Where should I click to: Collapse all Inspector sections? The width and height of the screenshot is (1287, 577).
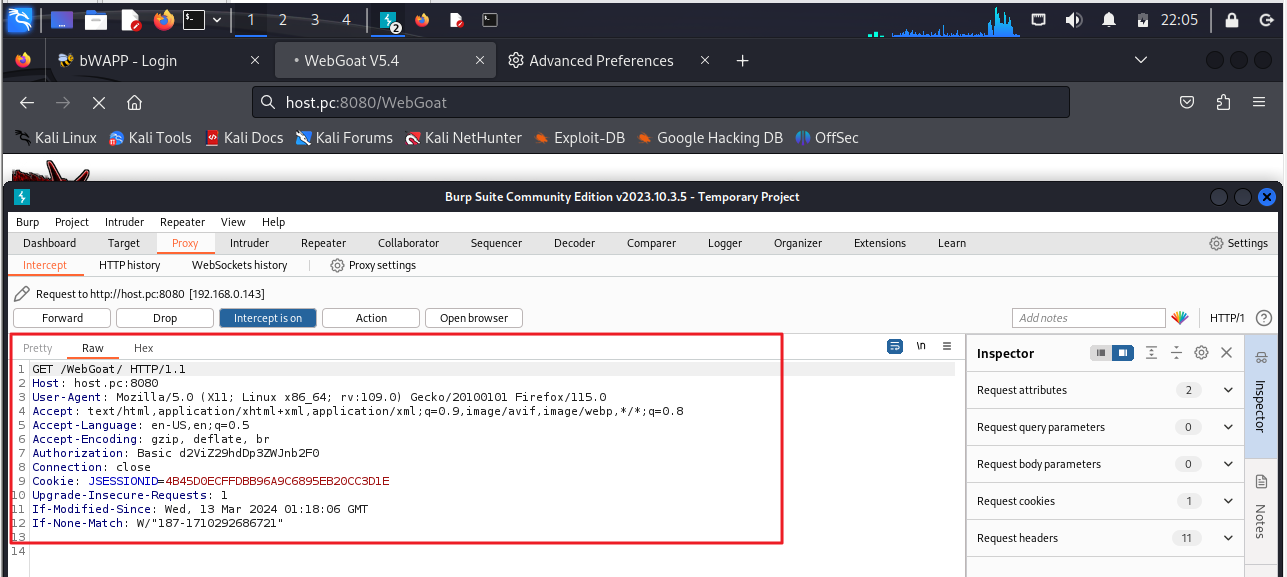click(x=1176, y=353)
